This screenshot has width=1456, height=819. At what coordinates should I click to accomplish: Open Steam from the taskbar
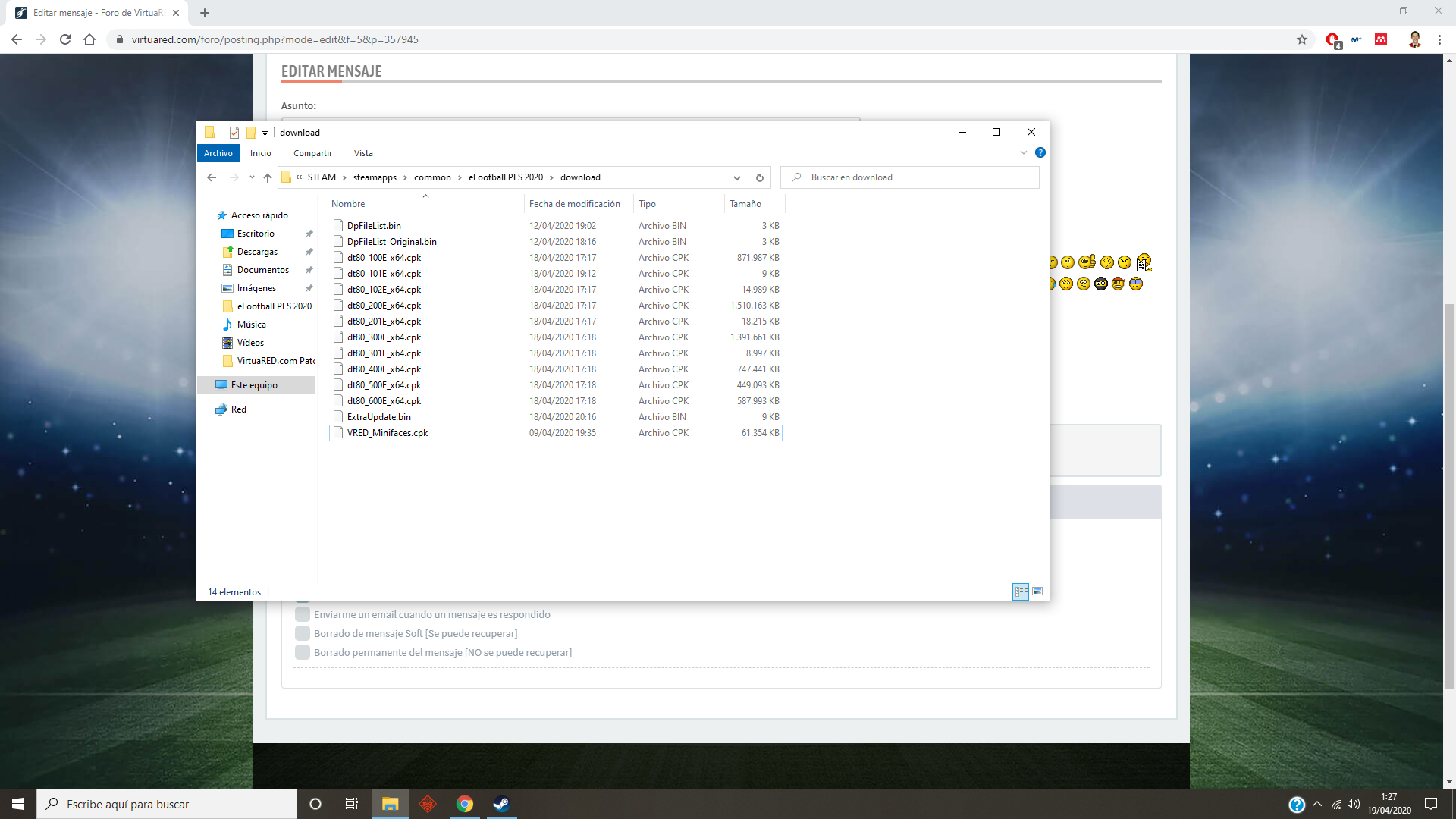click(x=501, y=804)
